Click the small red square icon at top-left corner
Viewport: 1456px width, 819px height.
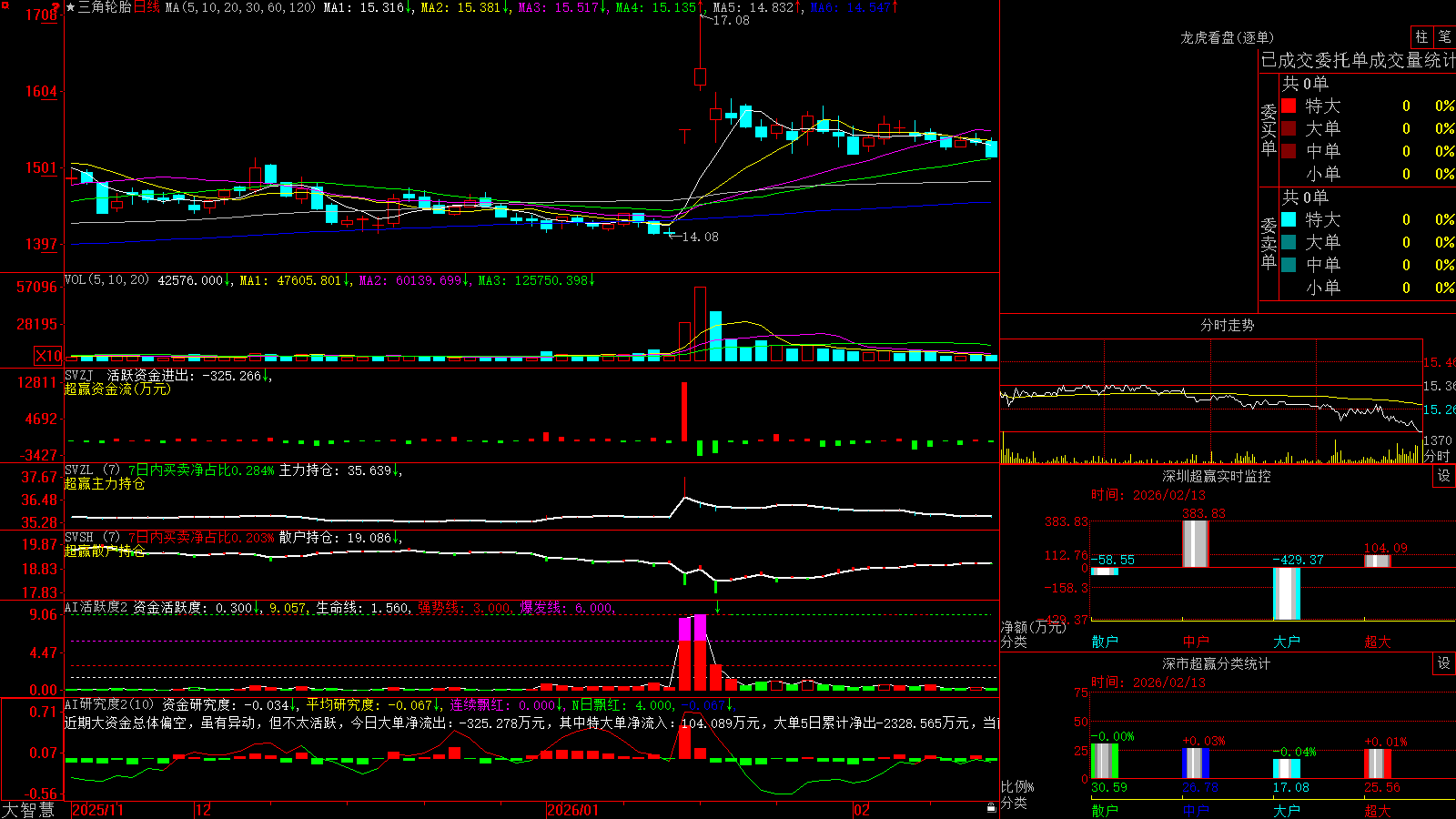(5, 6)
